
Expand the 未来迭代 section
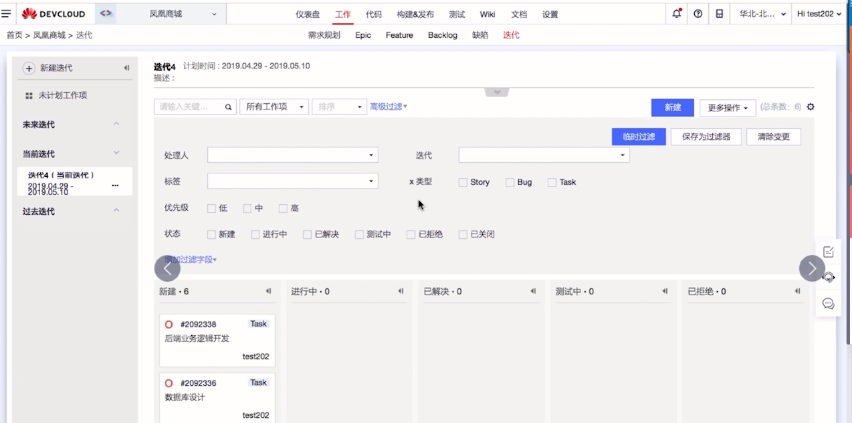pos(116,125)
